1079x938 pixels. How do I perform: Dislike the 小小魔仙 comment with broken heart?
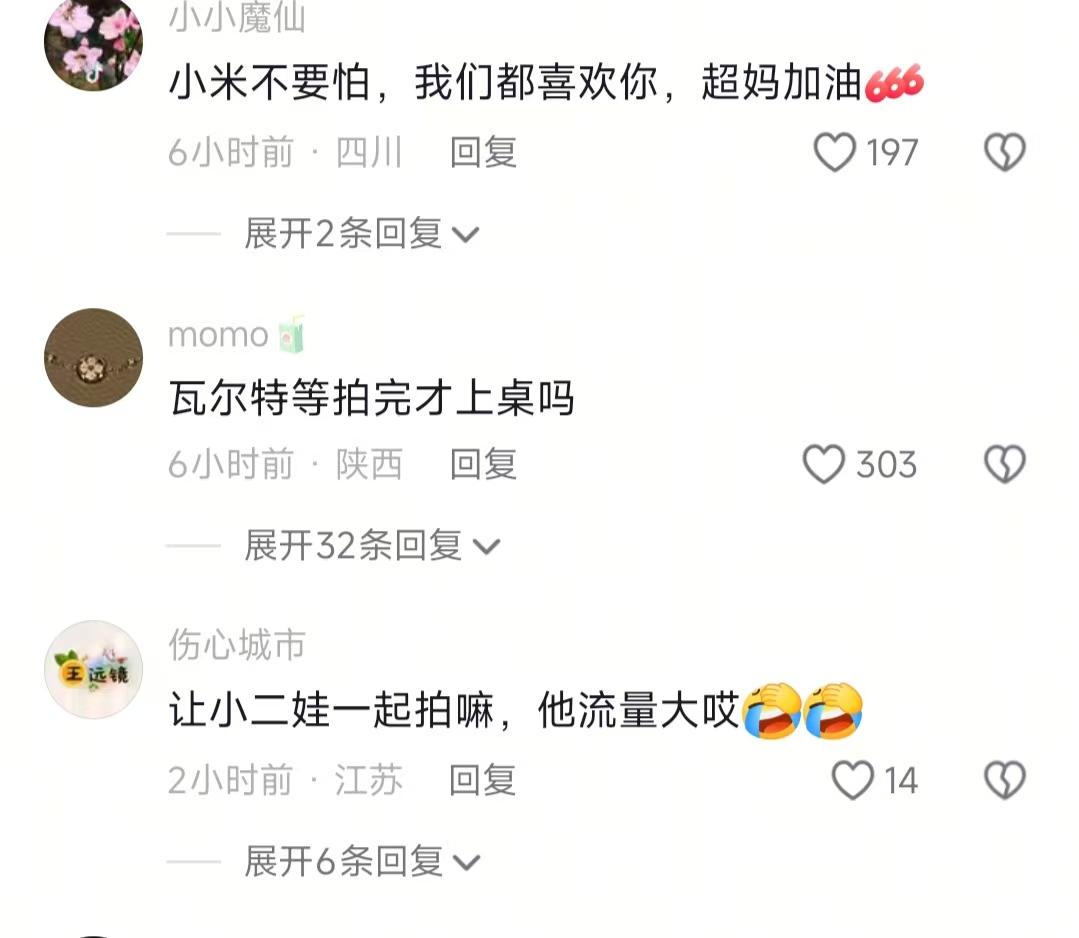(x=1005, y=152)
